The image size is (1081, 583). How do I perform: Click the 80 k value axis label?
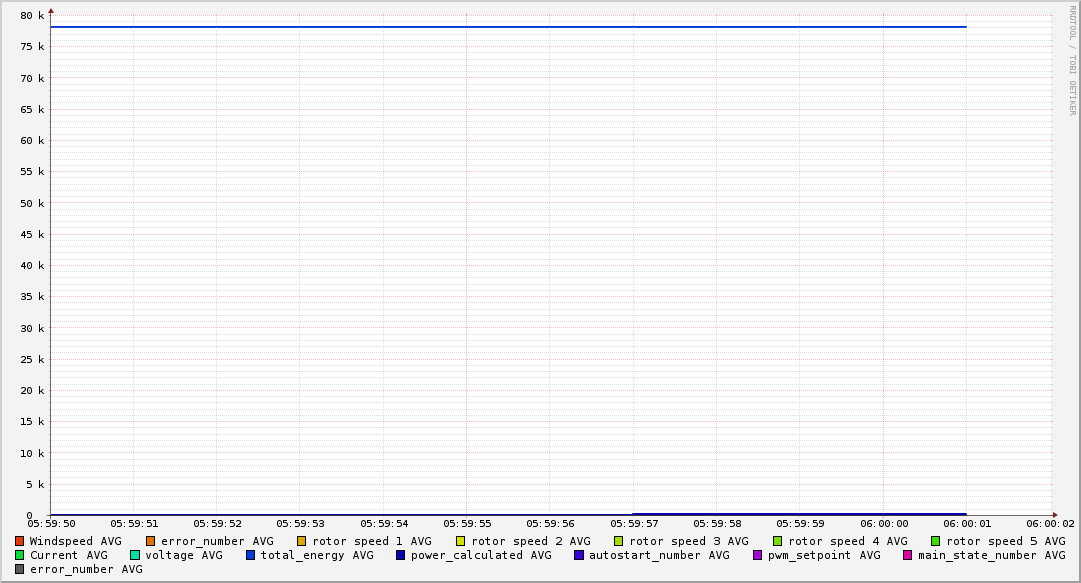(33, 16)
